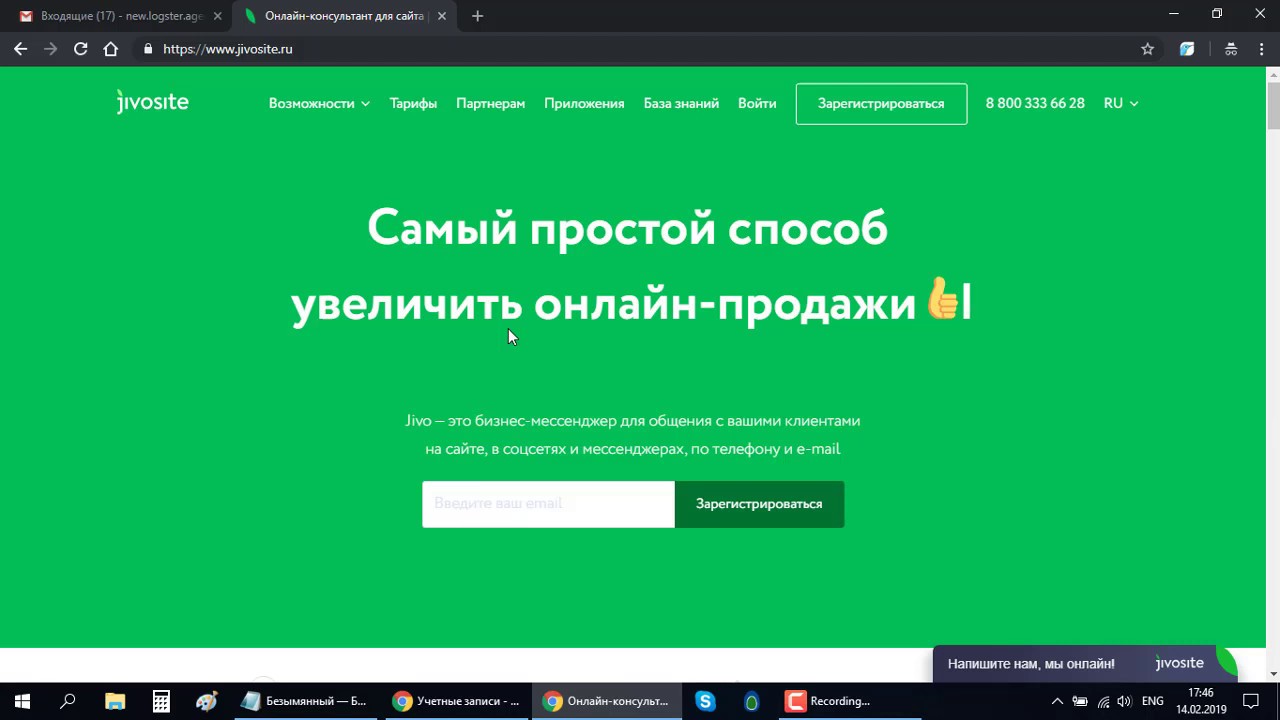Open the Приложения page
1280x720 pixels.
tap(584, 103)
